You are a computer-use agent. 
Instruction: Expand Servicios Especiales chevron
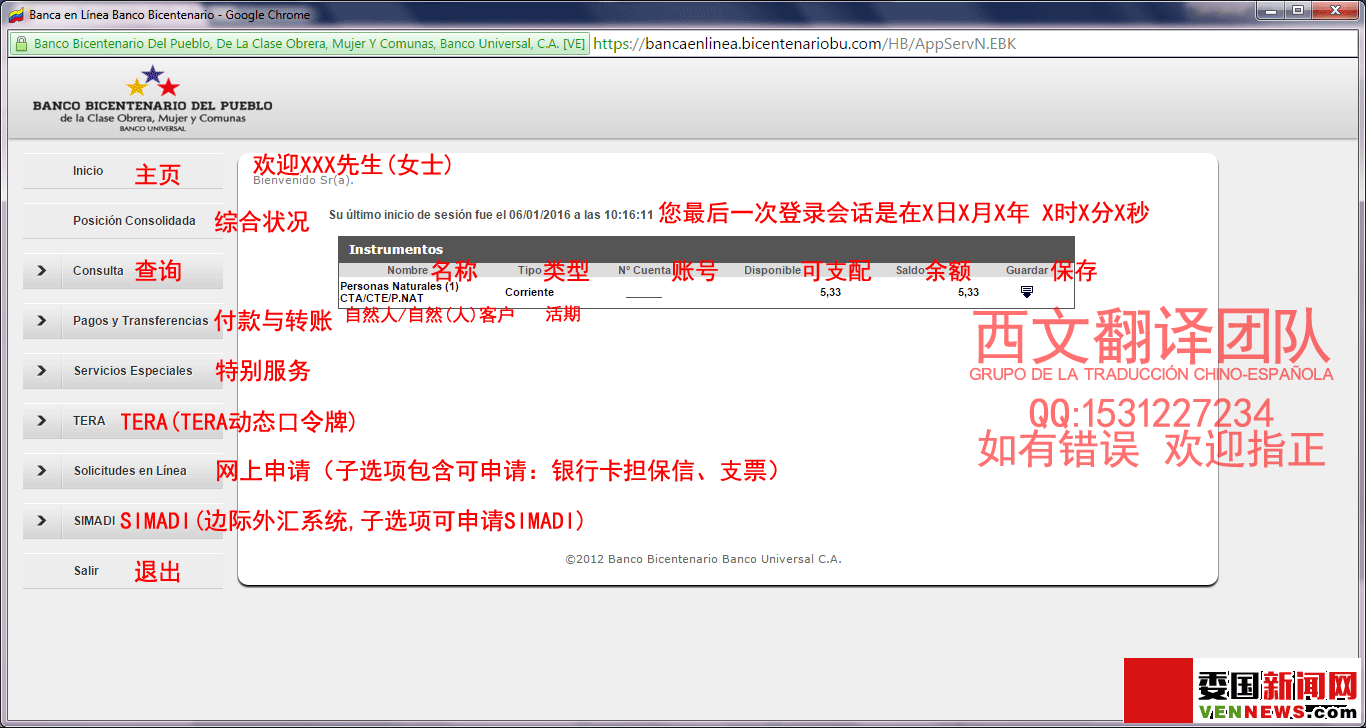[42, 371]
